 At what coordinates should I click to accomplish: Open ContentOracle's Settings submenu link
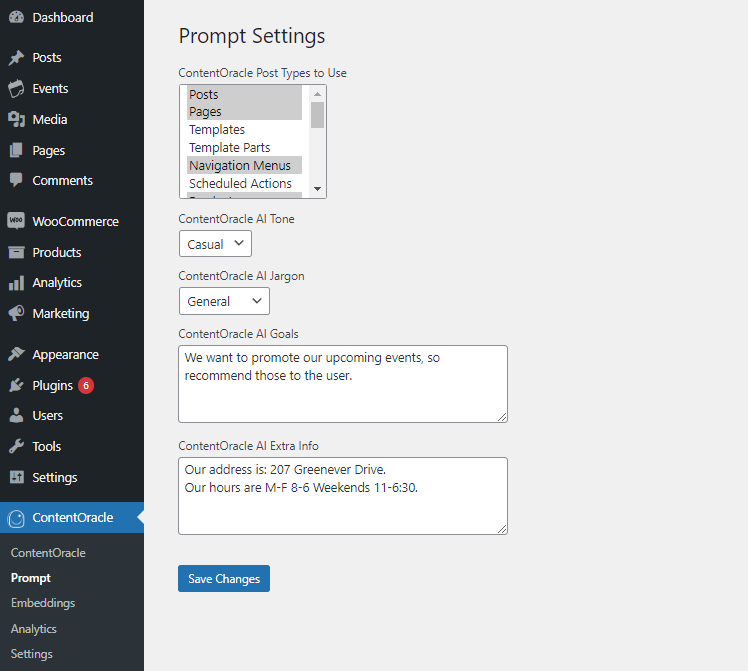tap(31, 654)
